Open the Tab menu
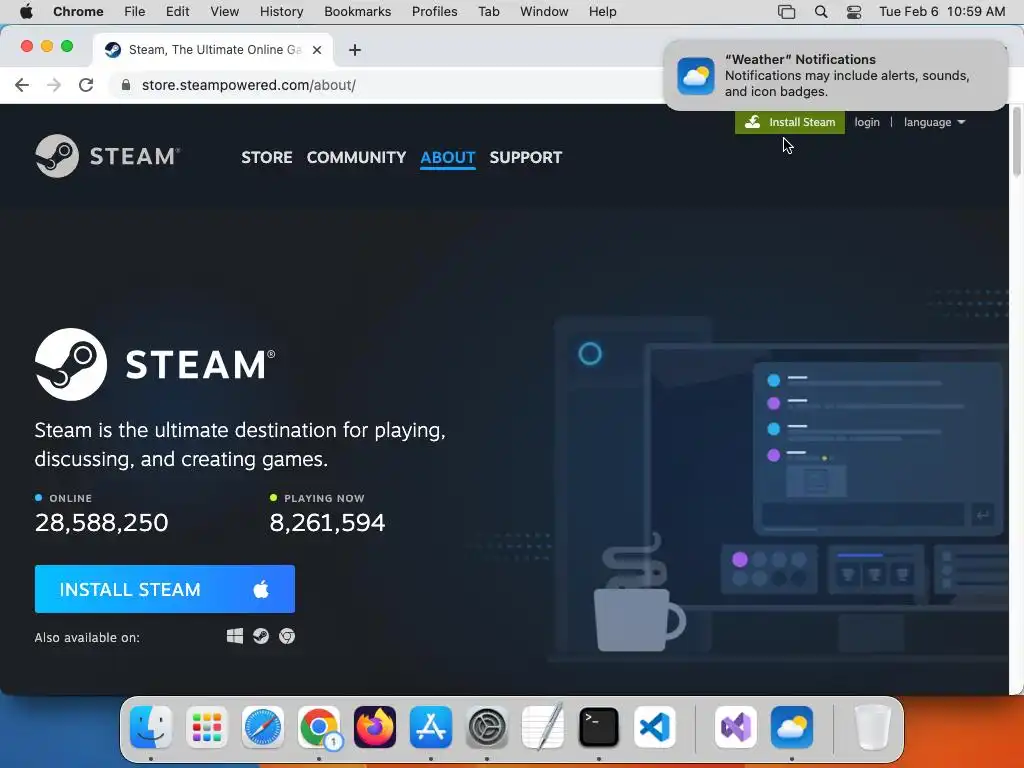The width and height of the screenshot is (1024, 768). [488, 11]
